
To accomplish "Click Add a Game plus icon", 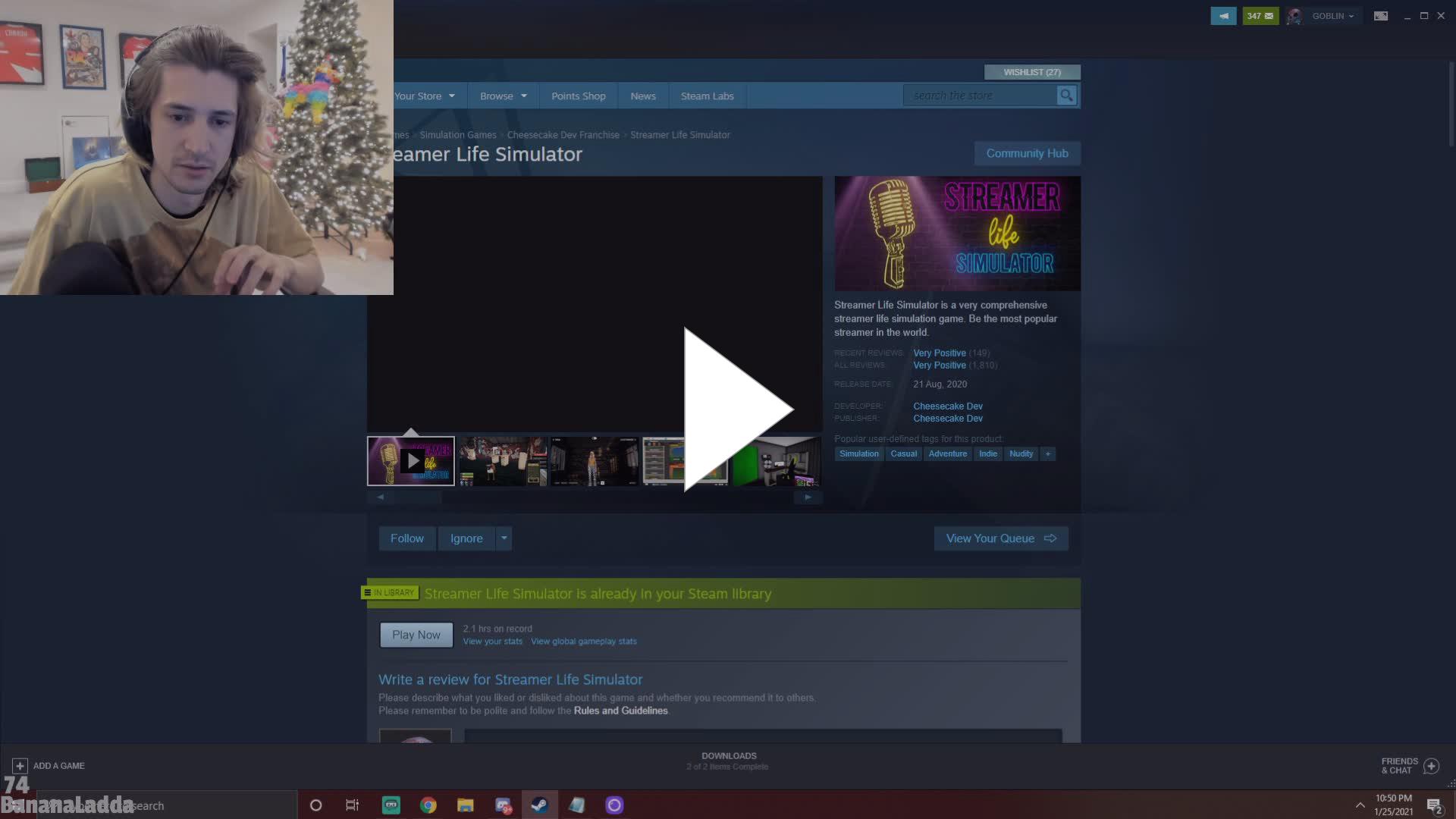I will tap(20, 766).
